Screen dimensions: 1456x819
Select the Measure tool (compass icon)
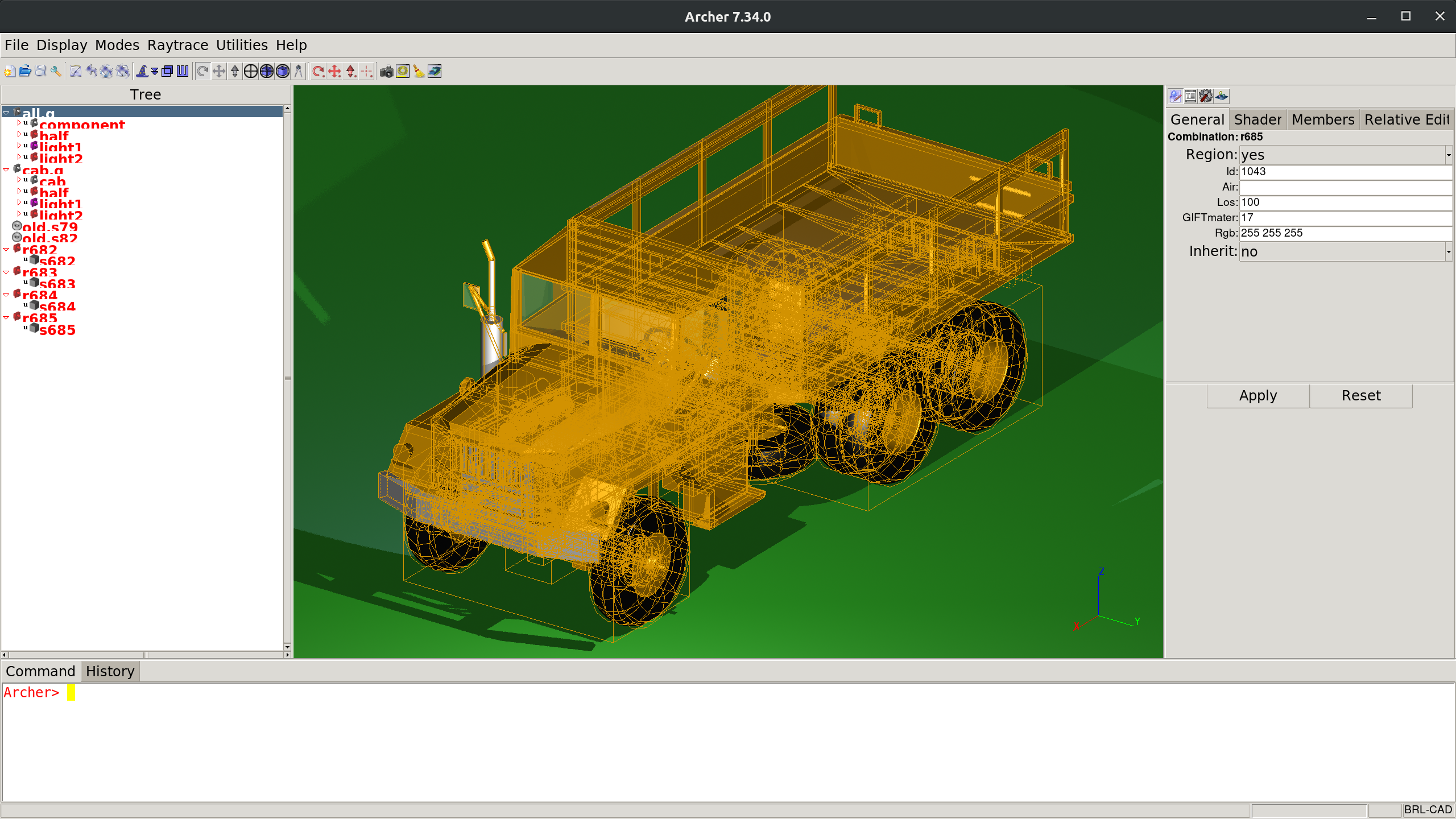299,71
